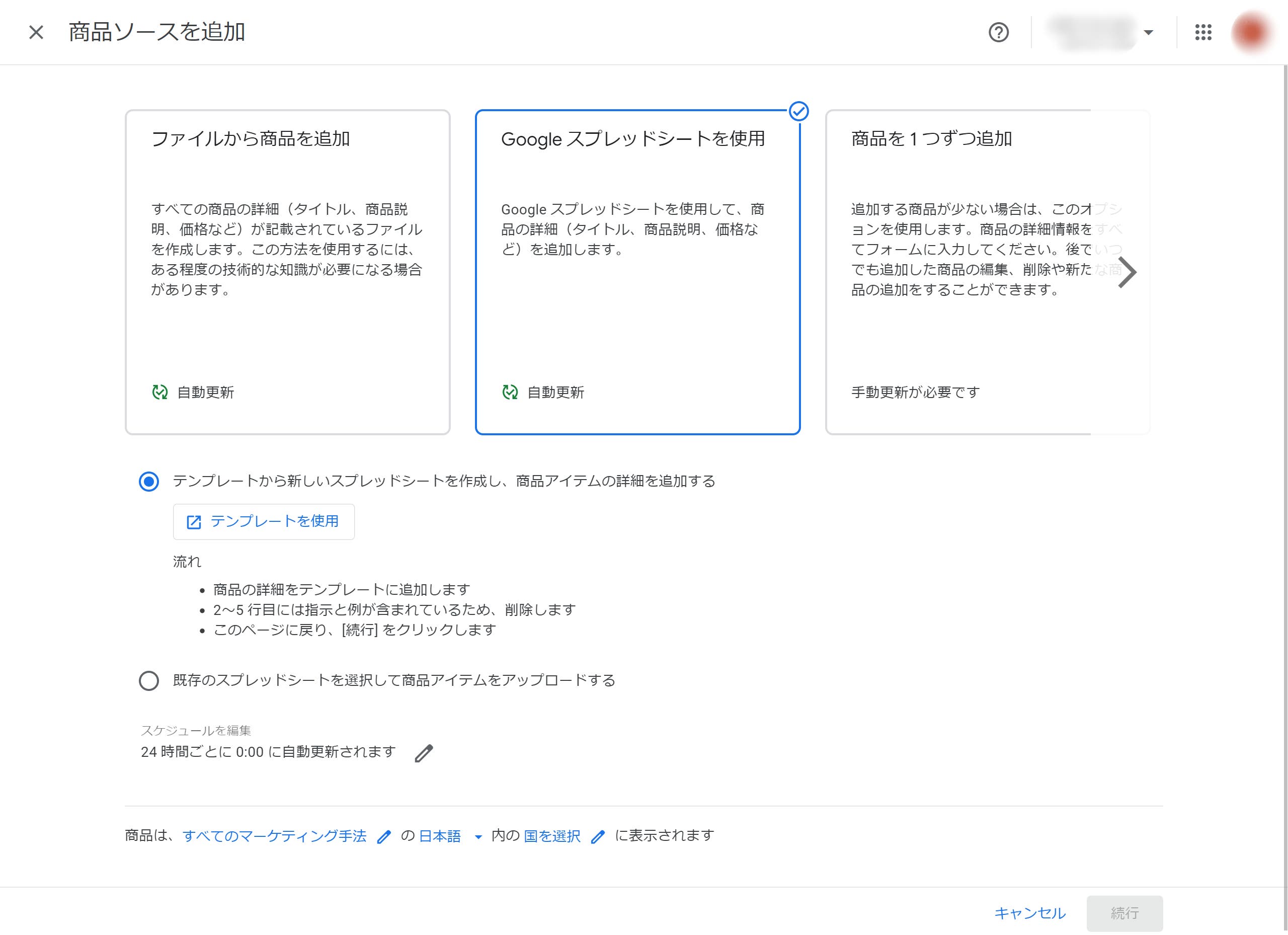Click the すべてのマーケティング手法 link
This screenshot has width=1288, height=935.
click(x=274, y=836)
